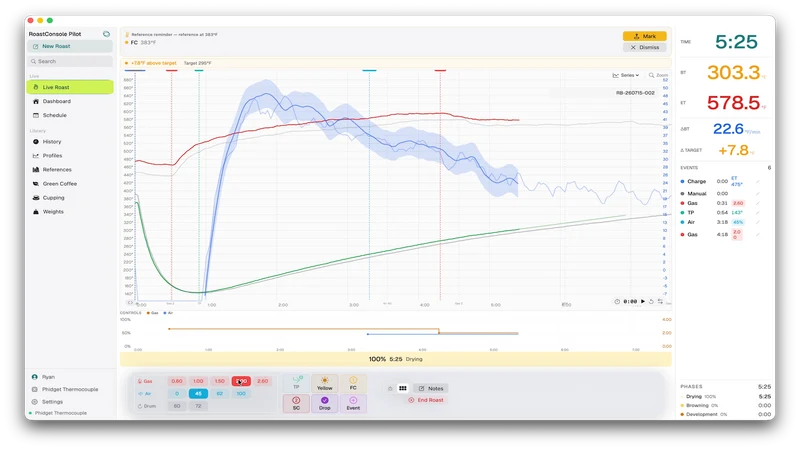The image size is (800, 450).
Task: Set Air level to 62
Action: [x=219, y=393]
